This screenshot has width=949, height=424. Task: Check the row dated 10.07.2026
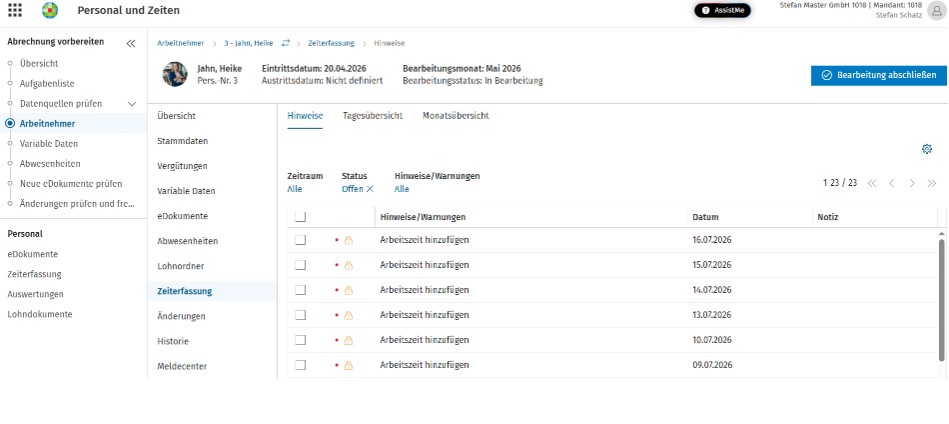coord(300,340)
